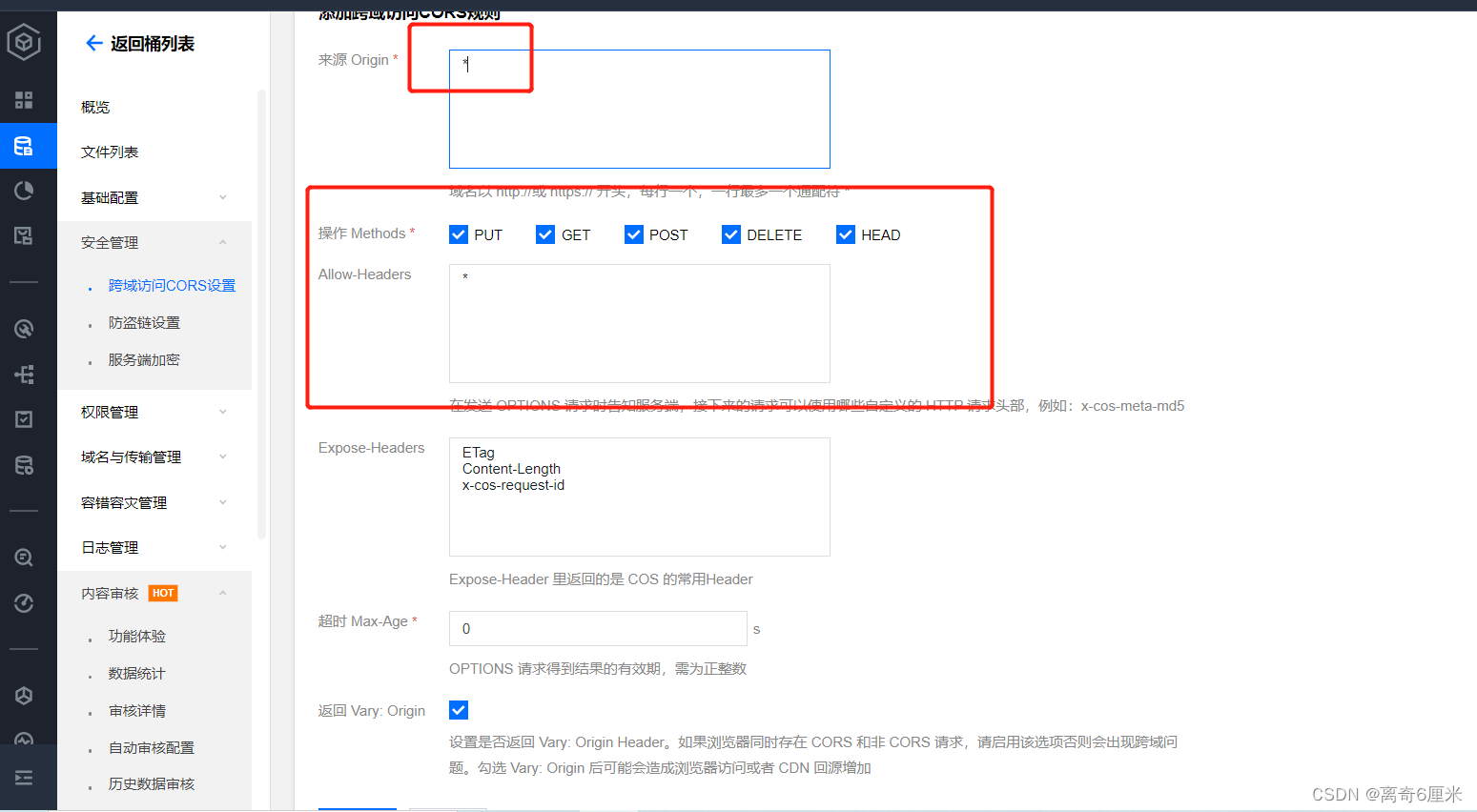
Task: Open 自动审核配置 under 内容审核
Action: [152, 747]
